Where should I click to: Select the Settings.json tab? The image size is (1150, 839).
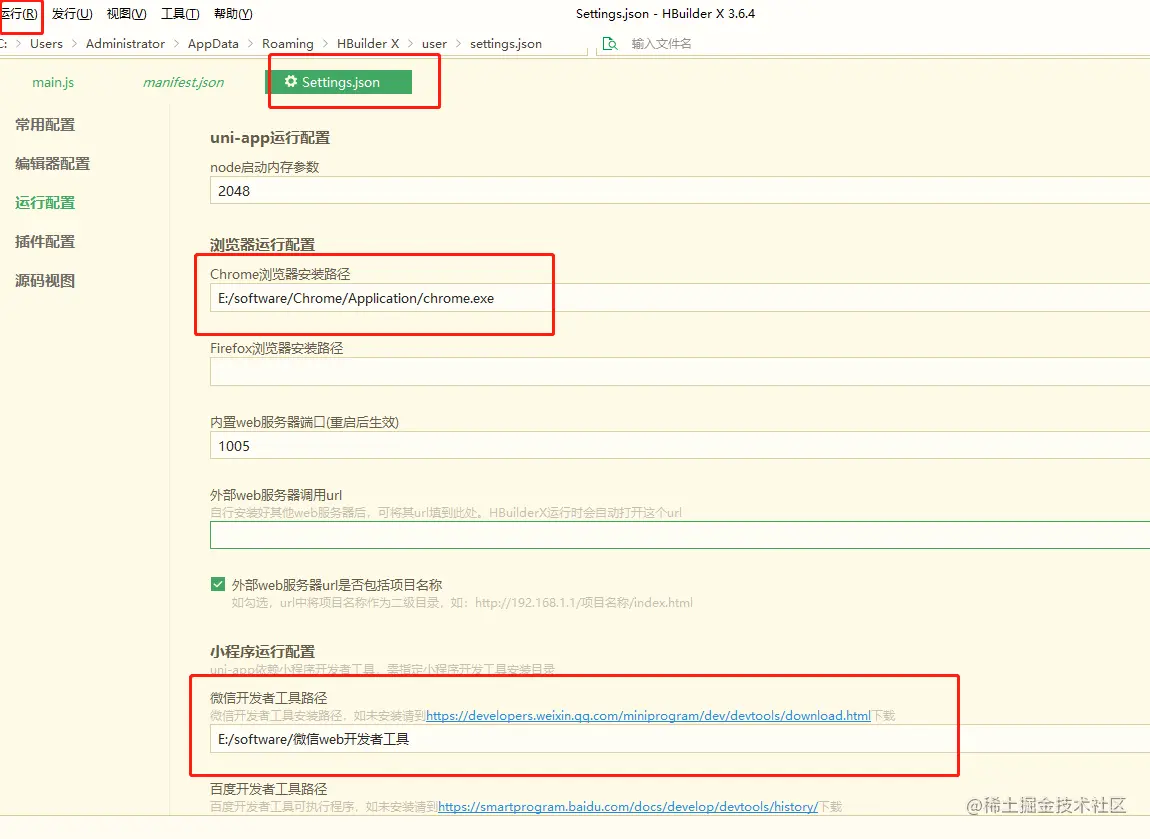338,82
